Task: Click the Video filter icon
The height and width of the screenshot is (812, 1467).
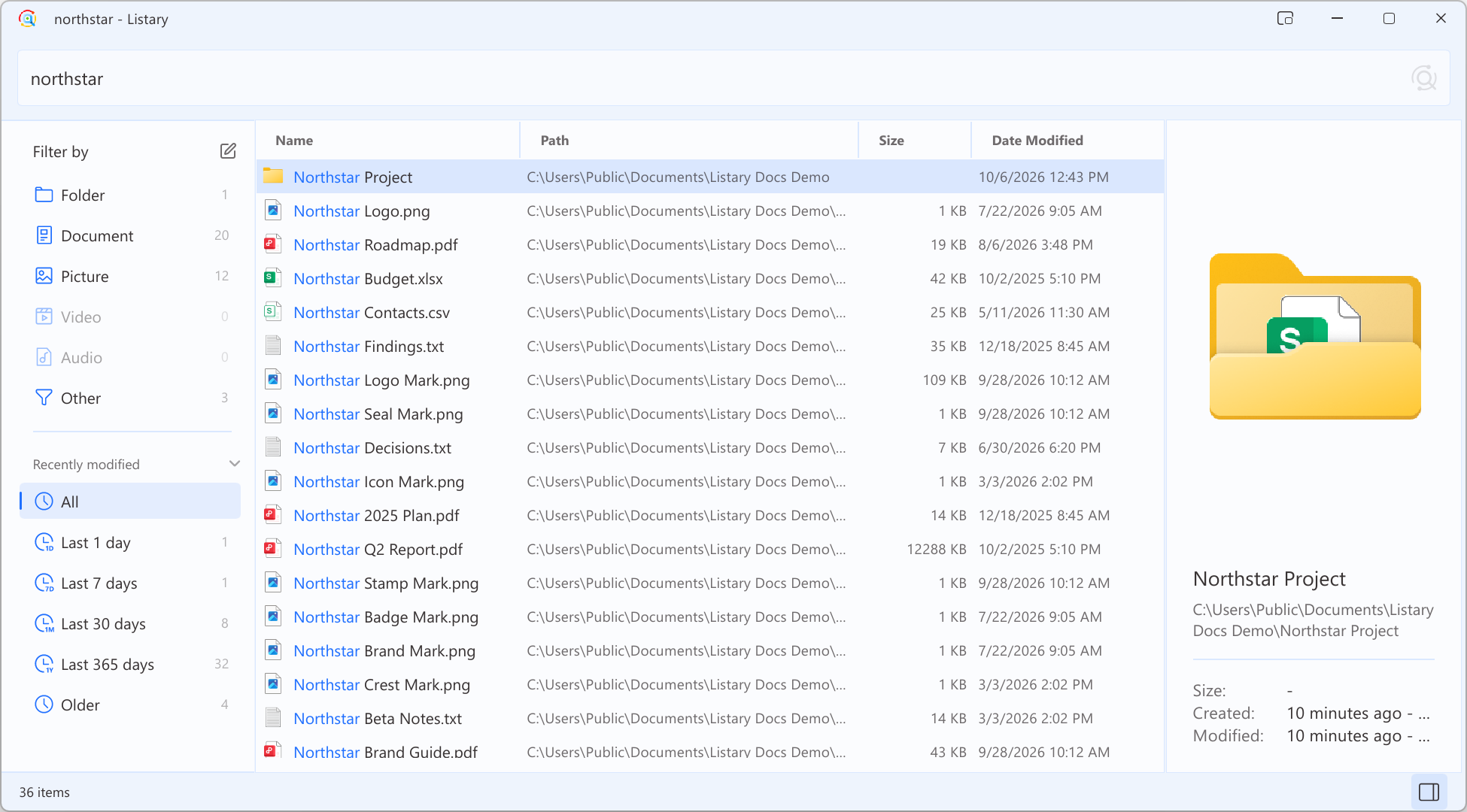Action: click(x=44, y=317)
